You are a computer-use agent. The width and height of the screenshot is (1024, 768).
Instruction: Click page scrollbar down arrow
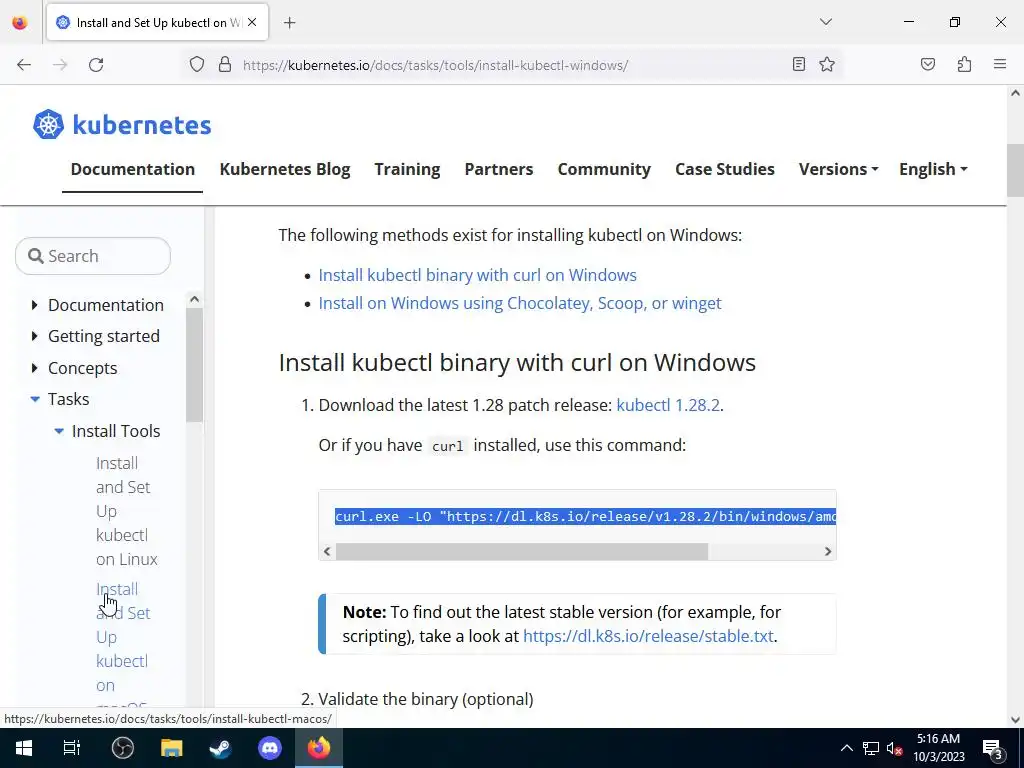pyautogui.click(x=1015, y=720)
